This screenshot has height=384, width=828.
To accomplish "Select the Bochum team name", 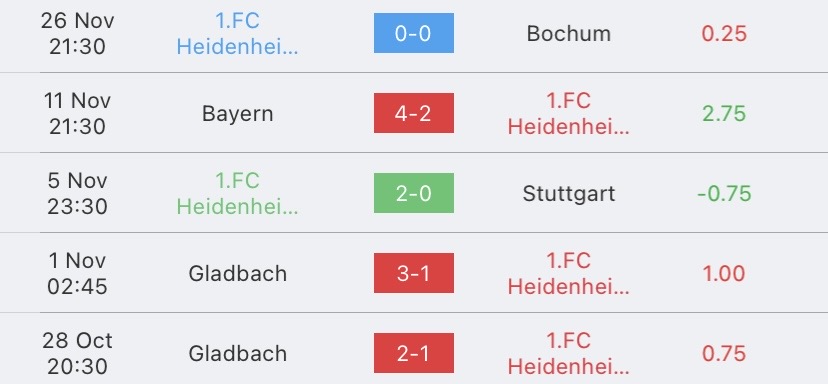I will 569,34.
